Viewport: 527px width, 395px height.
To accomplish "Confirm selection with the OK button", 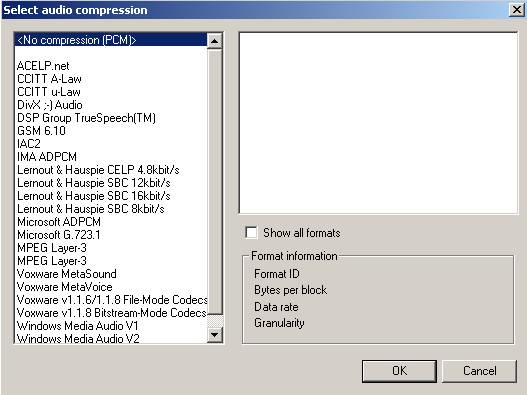I will click(399, 371).
